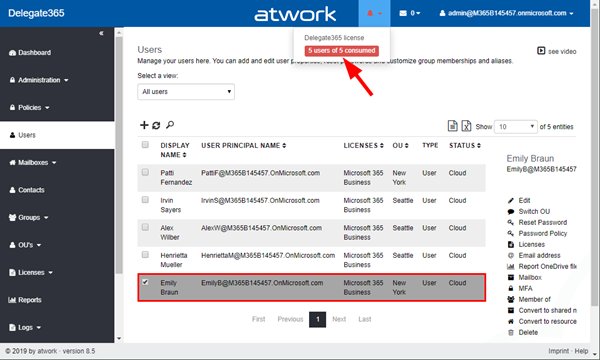Open the search magnifier icon
Image resolution: width=600 pixels, height=360 pixels.
click(x=170, y=125)
